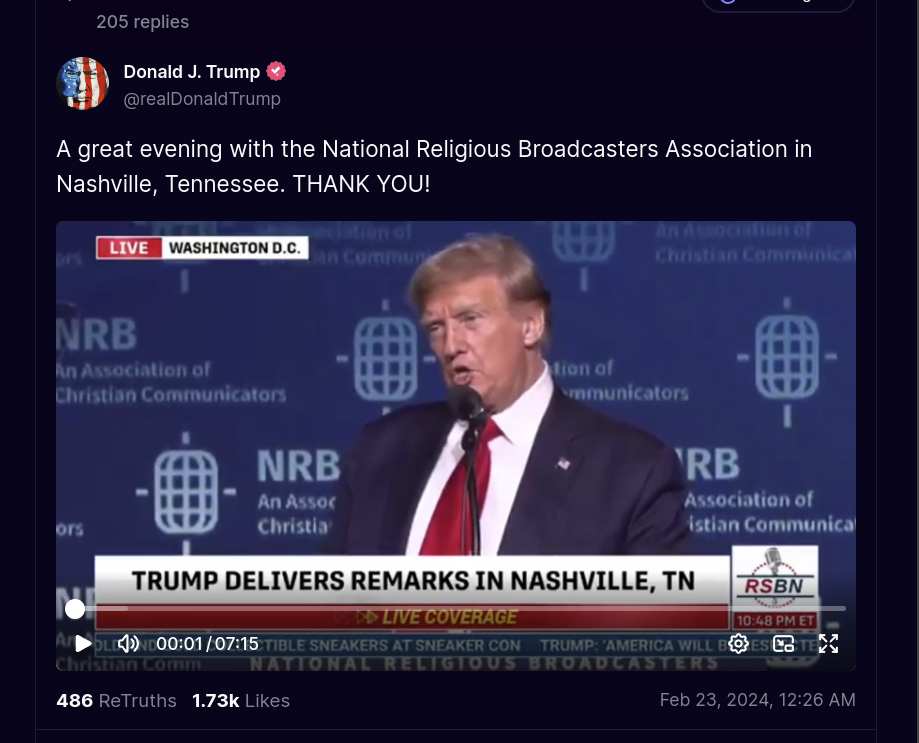919x743 pixels.
Task: Mute the video volume icon
Action: coord(128,643)
